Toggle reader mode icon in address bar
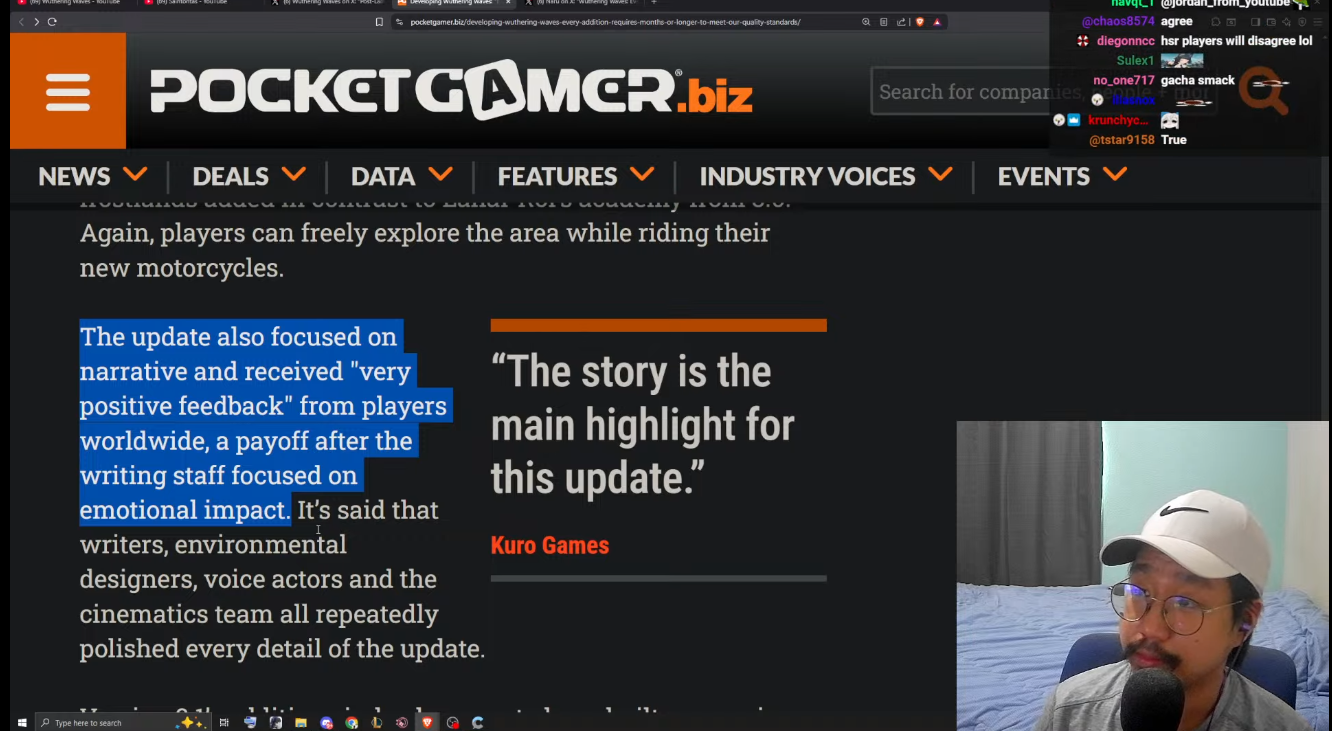The width and height of the screenshot is (1332, 731). (883, 22)
